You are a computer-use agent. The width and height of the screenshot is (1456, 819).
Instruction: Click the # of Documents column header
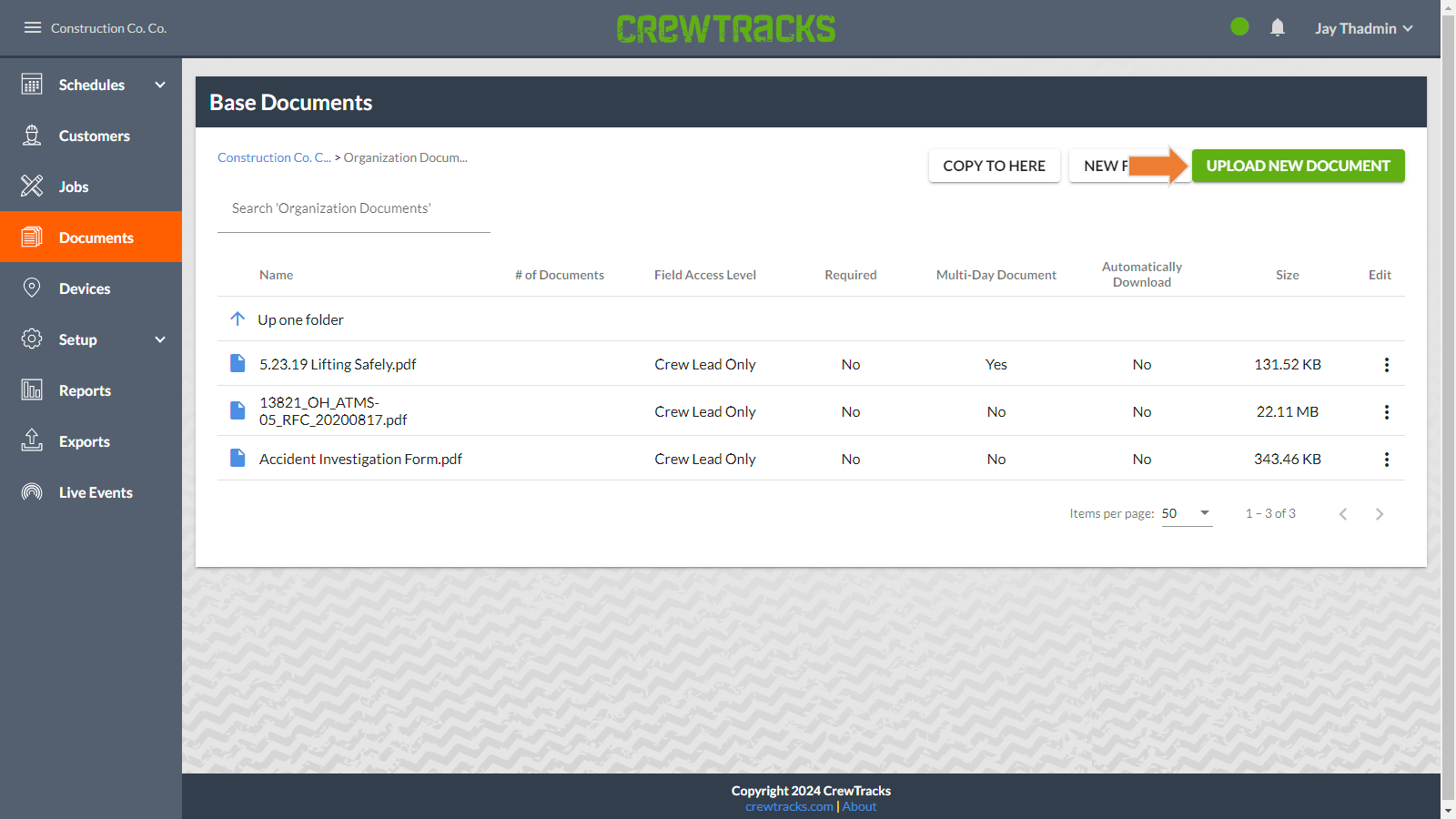[x=560, y=275]
